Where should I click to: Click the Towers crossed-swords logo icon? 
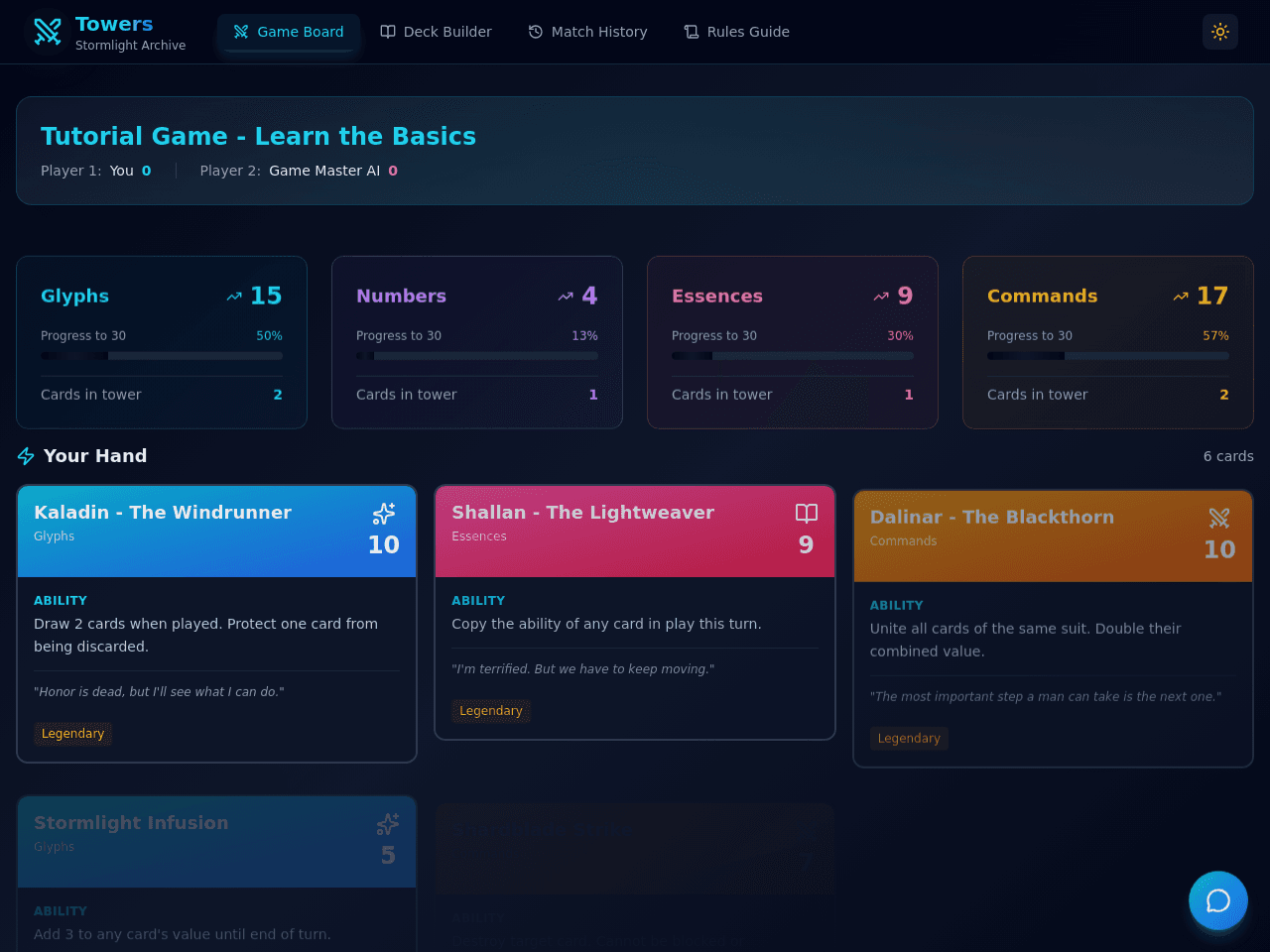pos(48,32)
